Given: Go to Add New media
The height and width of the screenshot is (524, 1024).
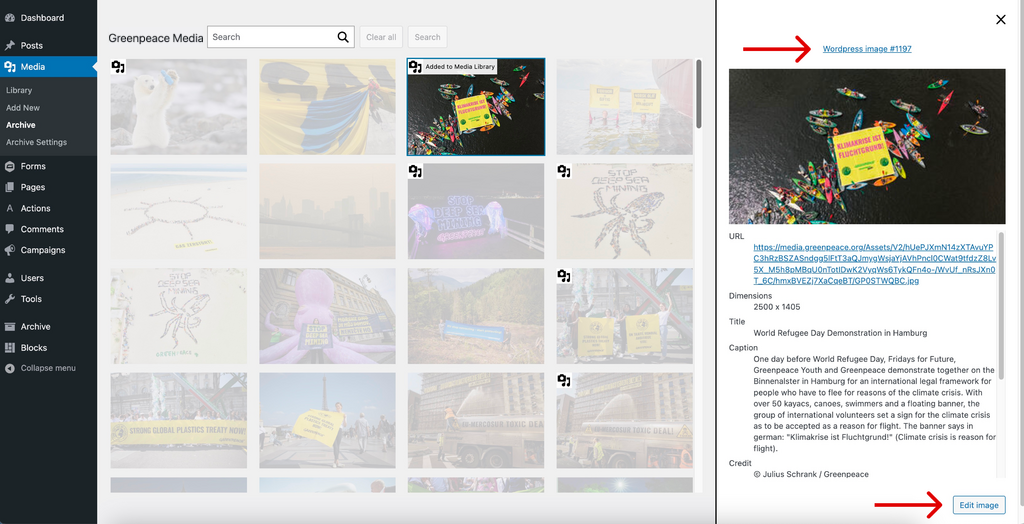Looking at the screenshot, I should point(23,108).
